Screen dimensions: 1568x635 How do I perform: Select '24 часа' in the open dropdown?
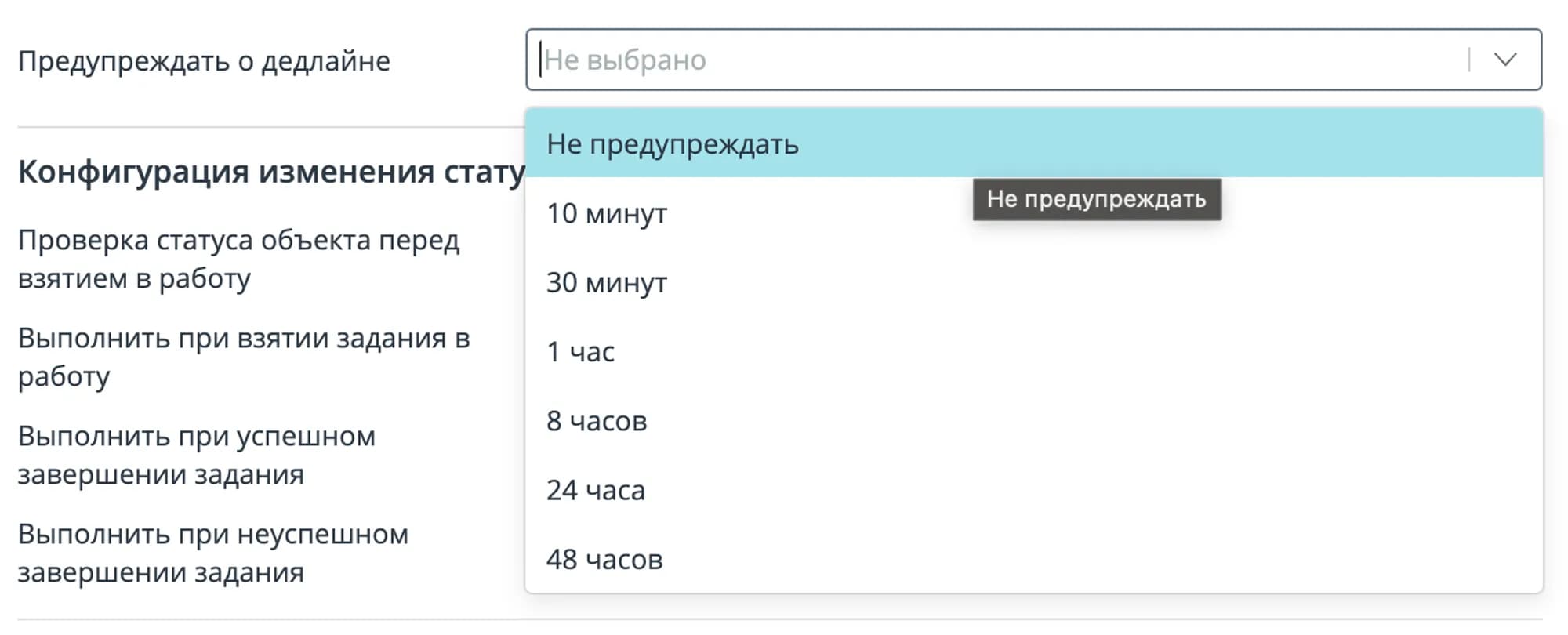(596, 490)
